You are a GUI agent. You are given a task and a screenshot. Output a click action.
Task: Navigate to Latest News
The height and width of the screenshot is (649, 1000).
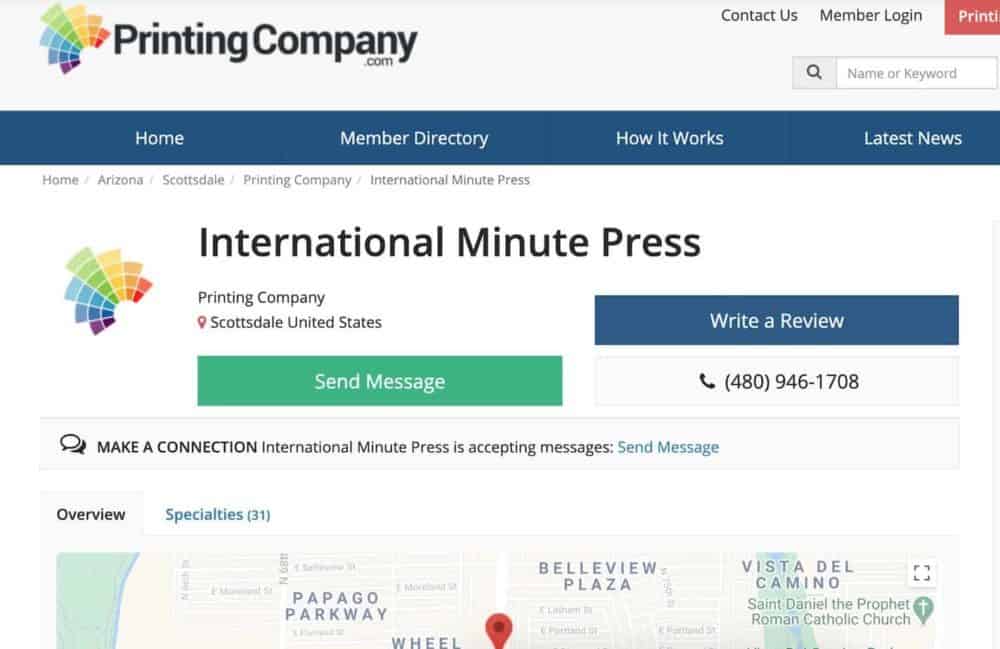912,138
